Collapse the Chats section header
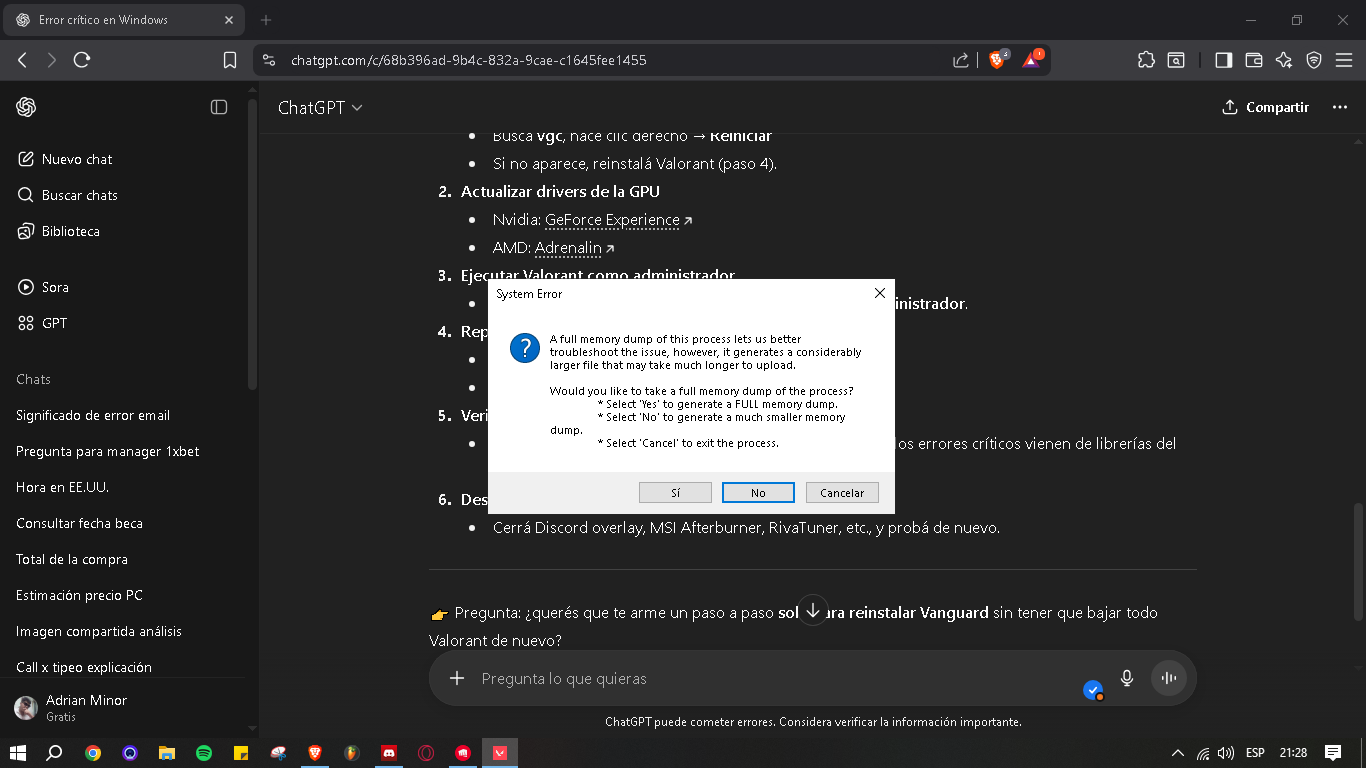 point(33,379)
